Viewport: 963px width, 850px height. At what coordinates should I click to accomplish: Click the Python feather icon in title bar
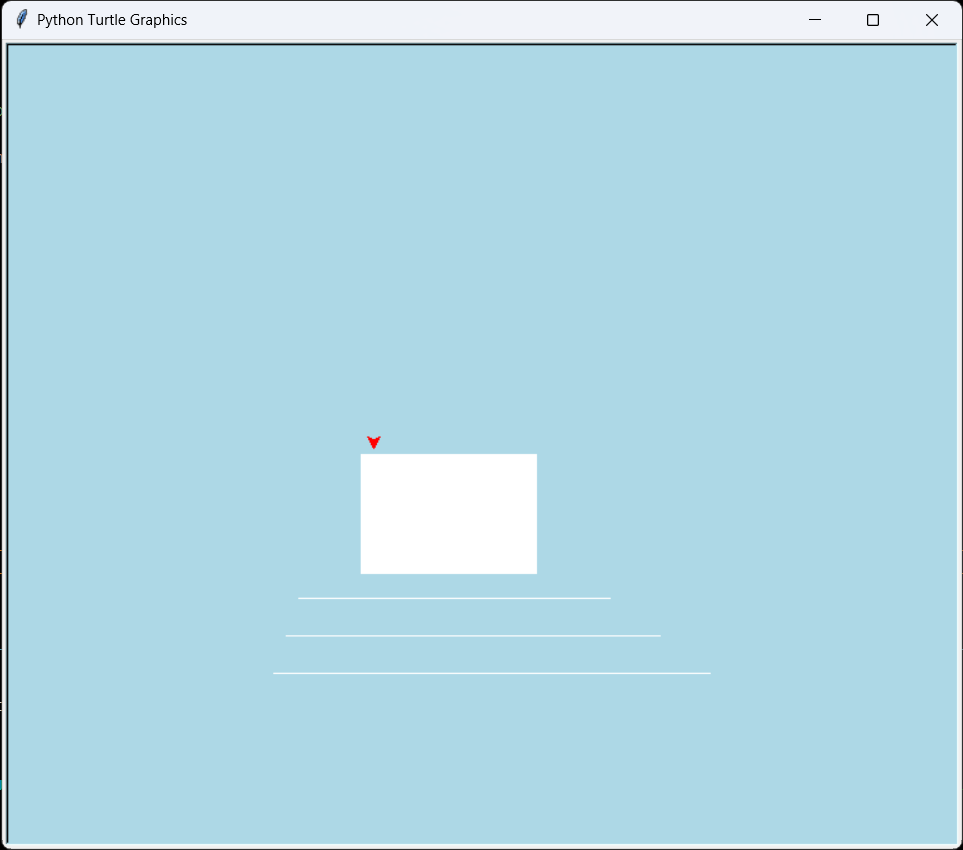pyautogui.click(x=21, y=20)
